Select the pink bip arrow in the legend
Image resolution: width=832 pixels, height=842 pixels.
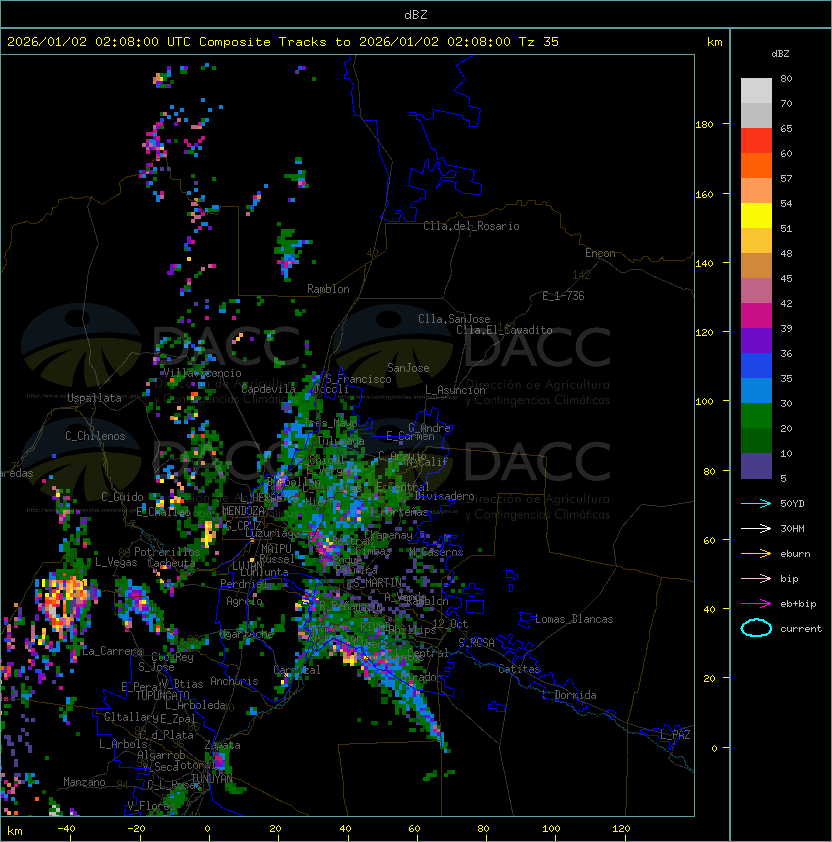(x=756, y=578)
